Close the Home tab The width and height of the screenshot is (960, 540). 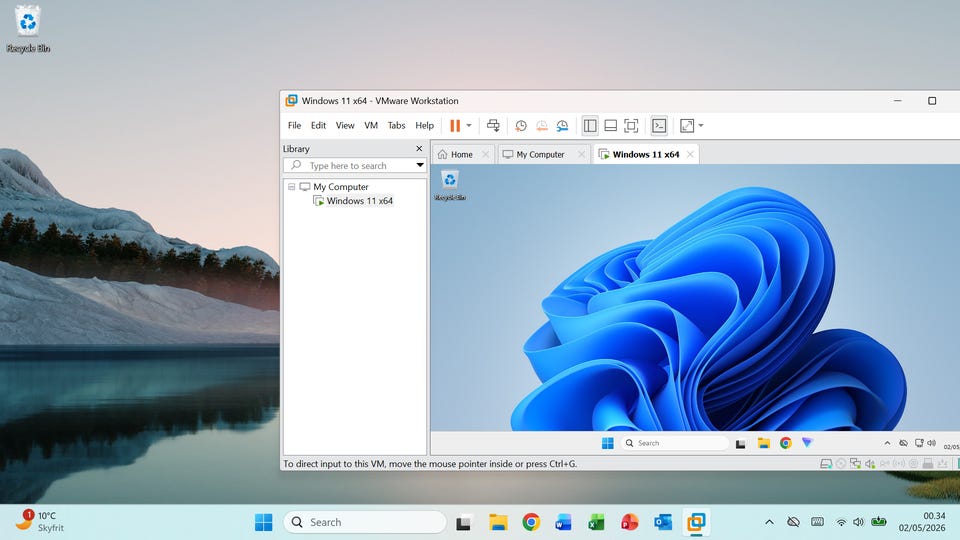(x=486, y=154)
